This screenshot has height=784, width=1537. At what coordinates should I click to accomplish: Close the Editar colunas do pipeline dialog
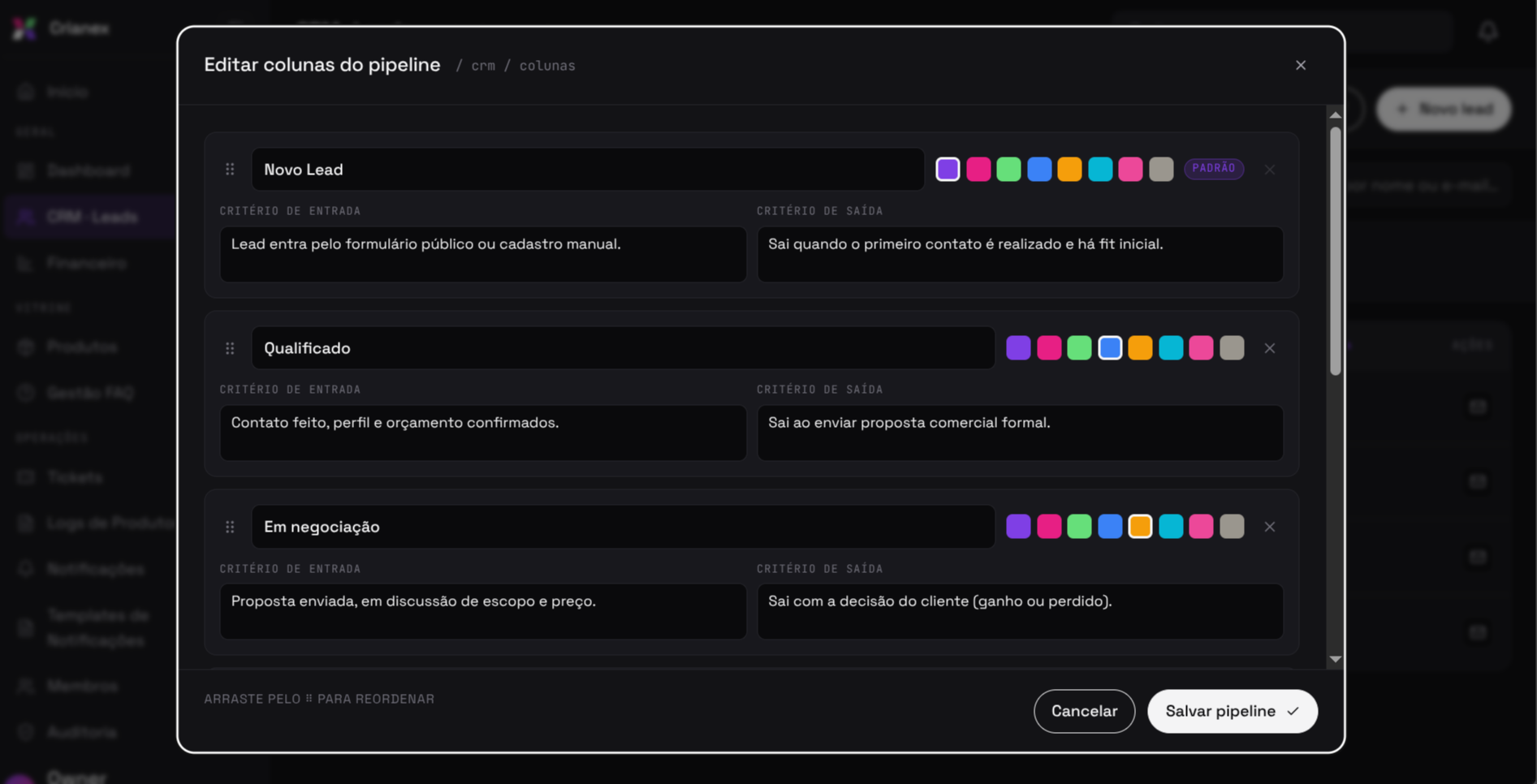tap(1300, 65)
